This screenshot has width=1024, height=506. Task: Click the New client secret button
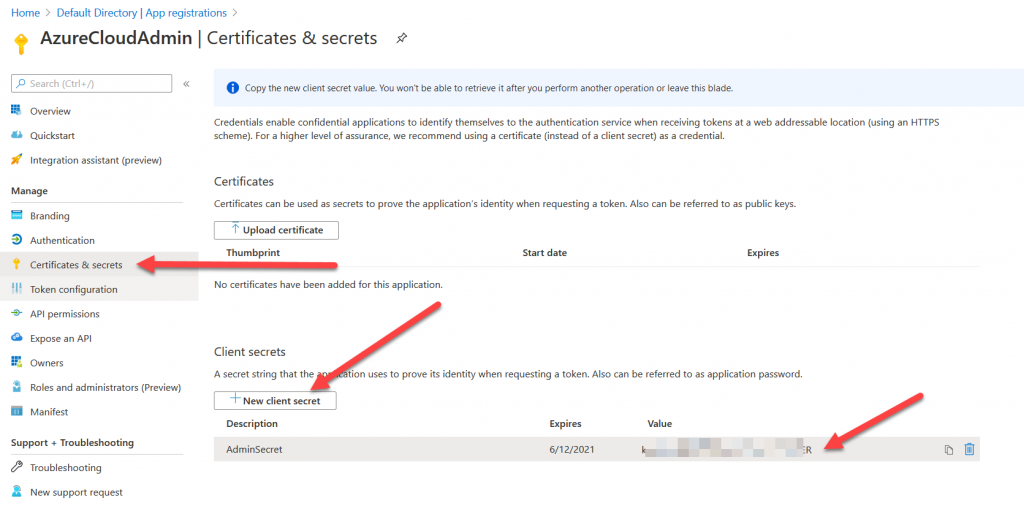point(275,400)
